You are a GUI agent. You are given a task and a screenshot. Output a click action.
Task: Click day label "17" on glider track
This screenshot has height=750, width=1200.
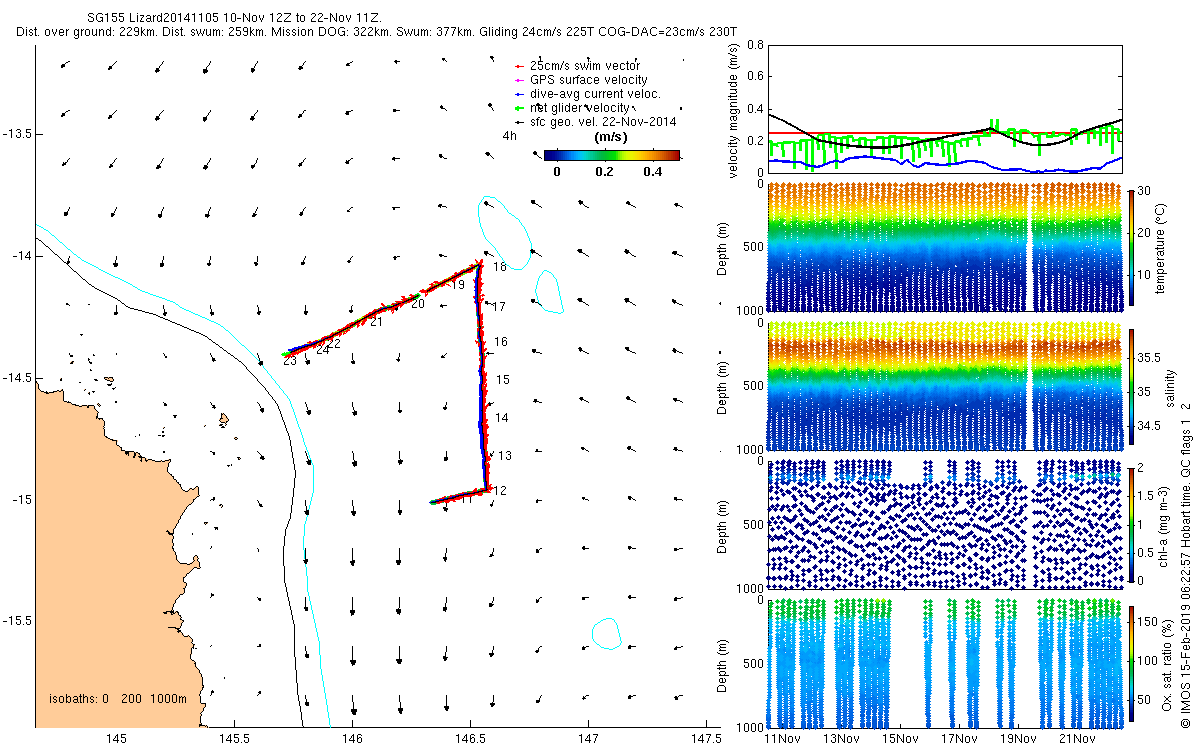tap(499, 305)
